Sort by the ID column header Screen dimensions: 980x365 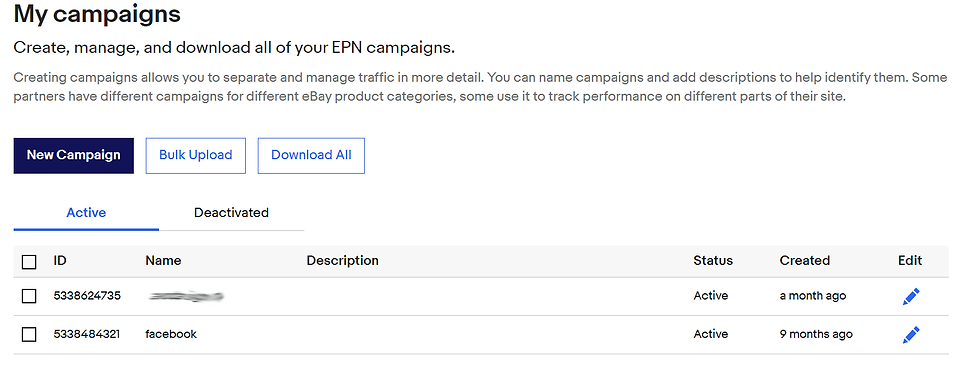click(60, 261)
